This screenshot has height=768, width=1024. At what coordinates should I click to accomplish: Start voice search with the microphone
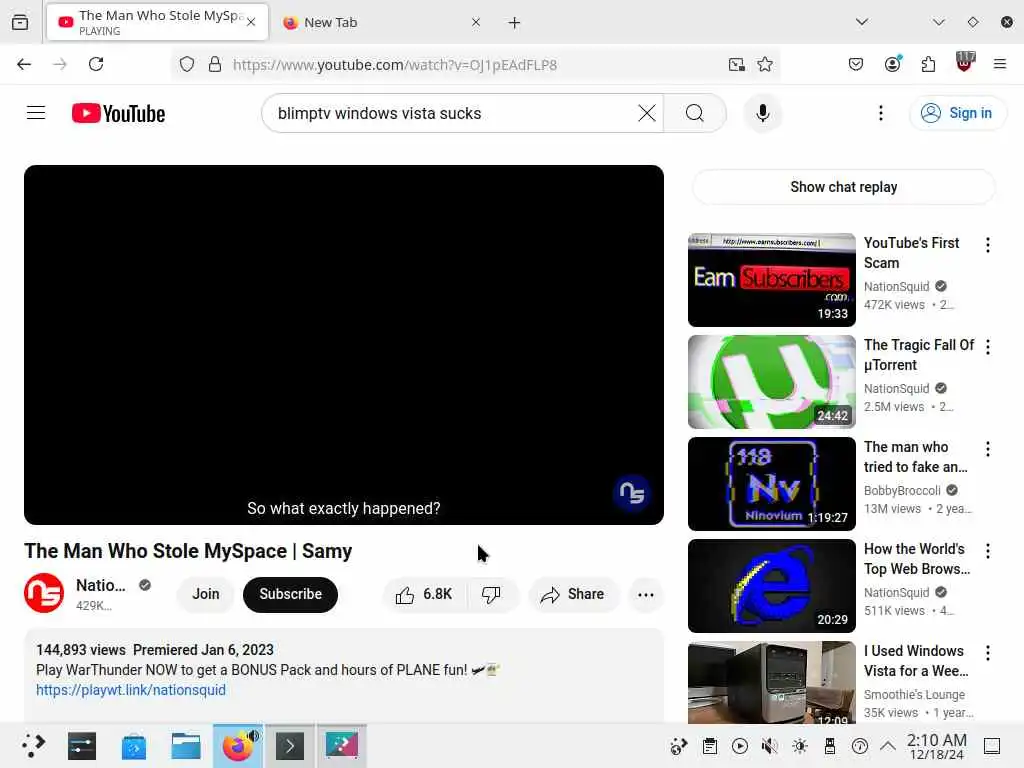pyautogui.click(x=762, y=113)
